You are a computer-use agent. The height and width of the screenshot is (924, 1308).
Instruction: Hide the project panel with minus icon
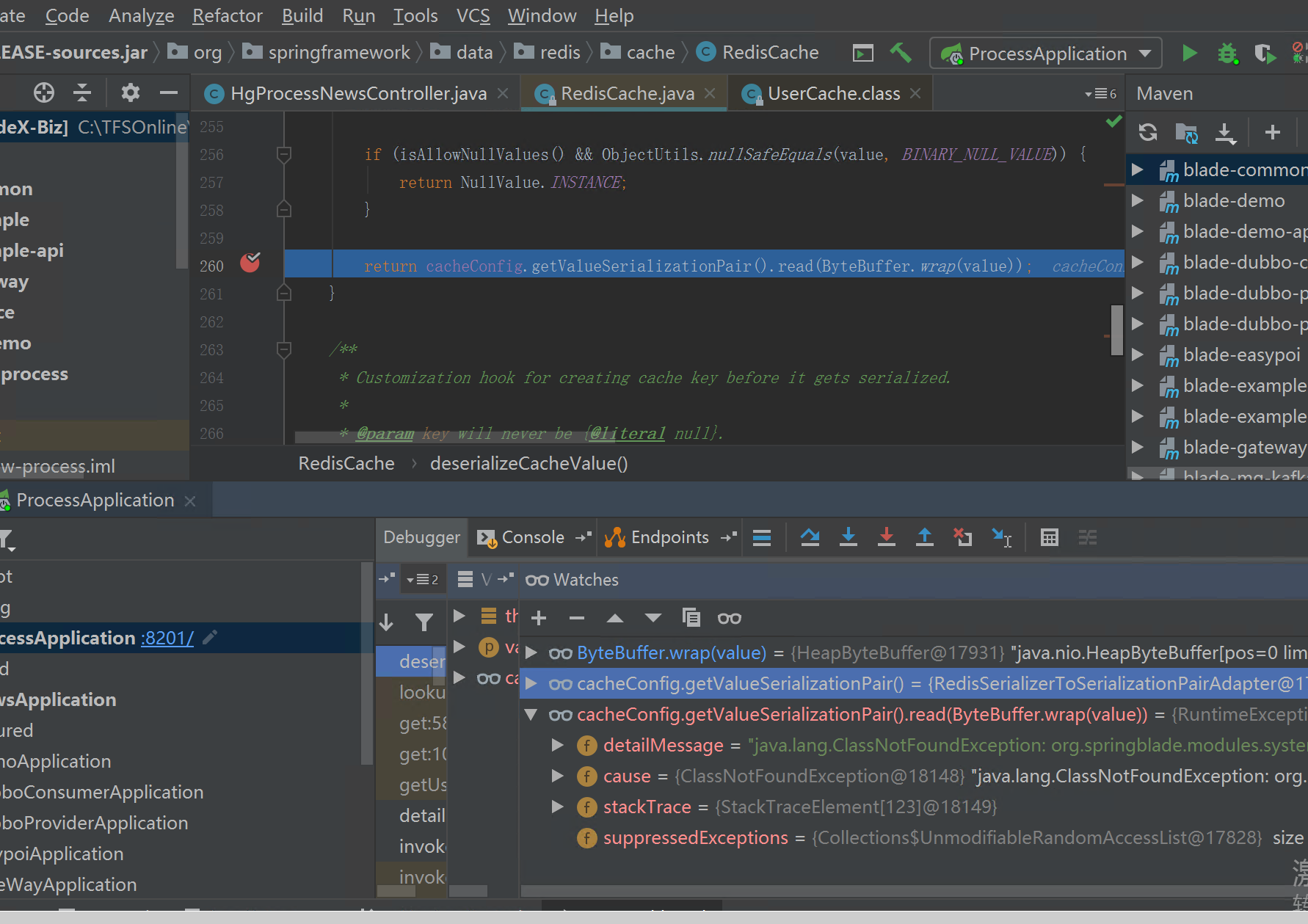point(169,92)
